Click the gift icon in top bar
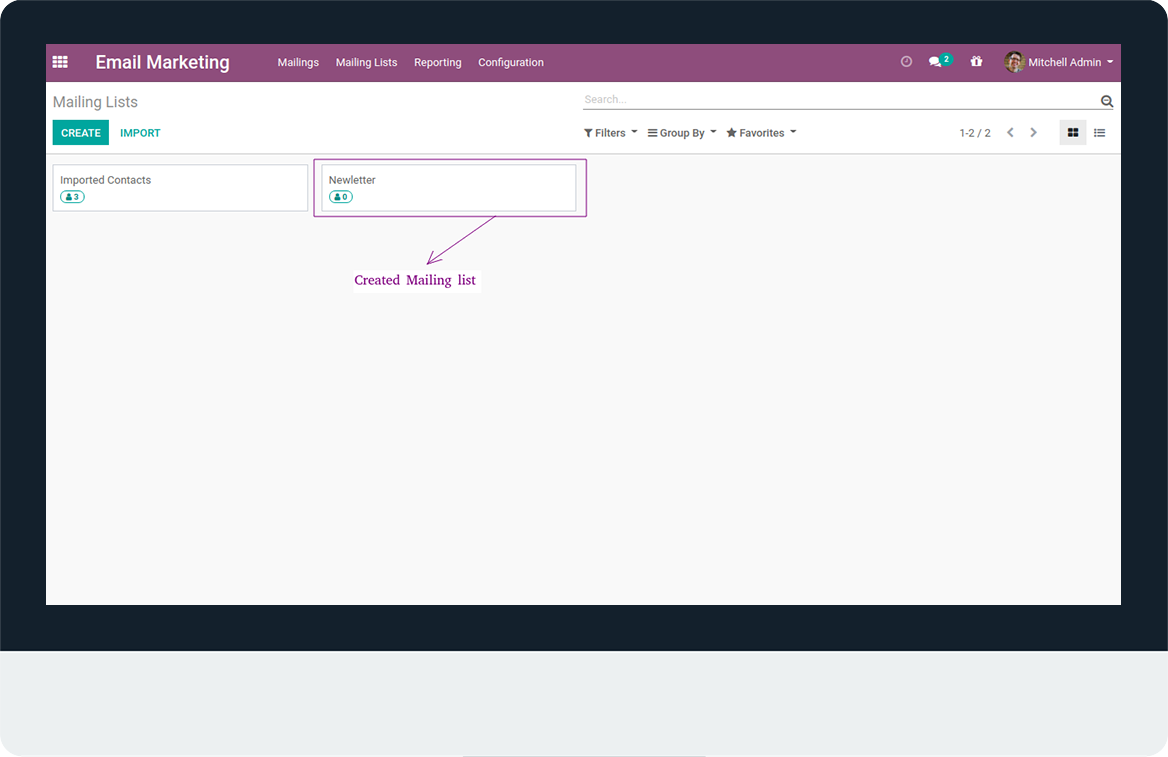This screenshot has height=757, width=1168. [x=976, y=62]
